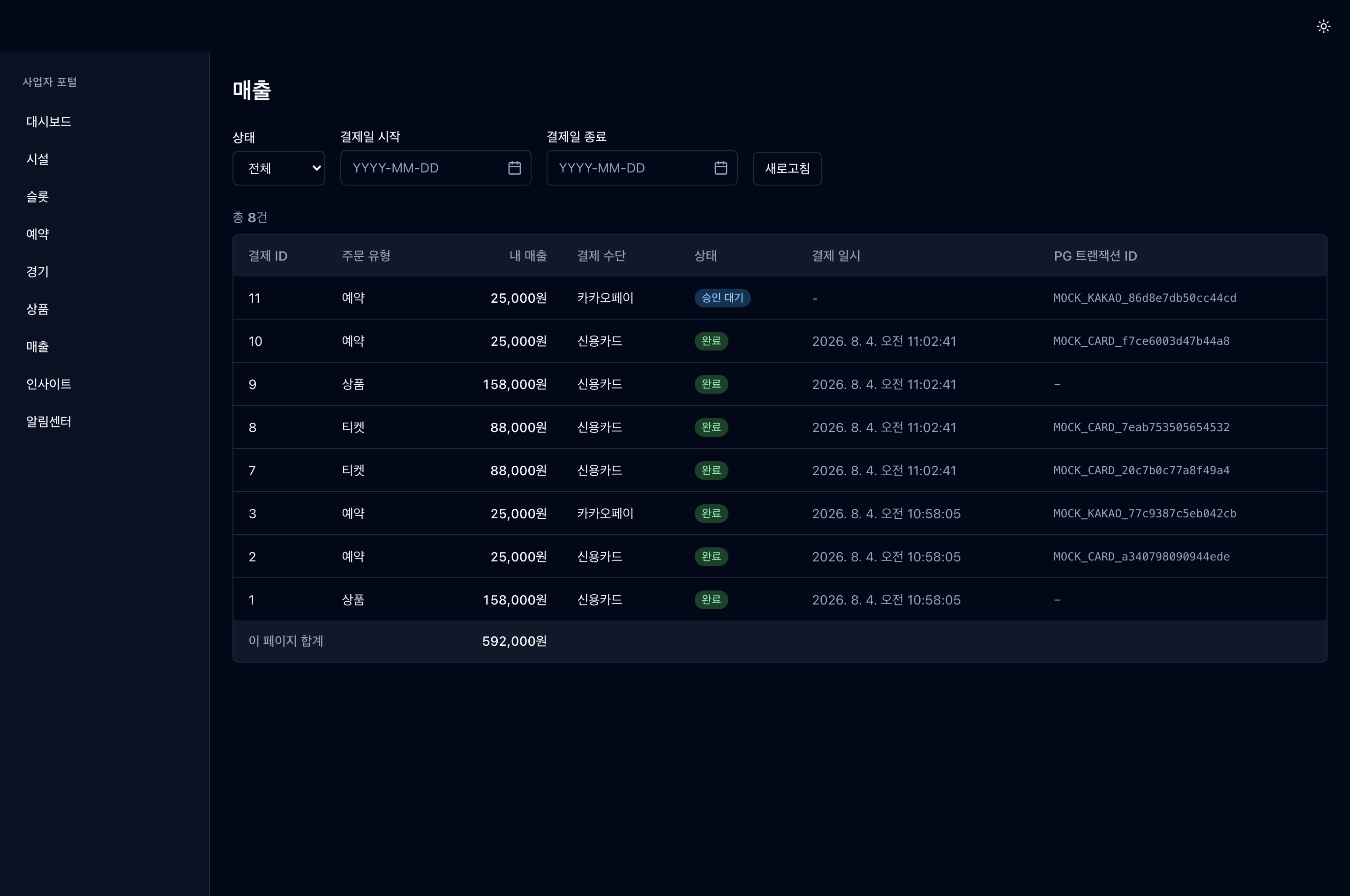1350x896 pixels.
Task: Click the 내 매출 column header
Action: click(x=527, y=256)
